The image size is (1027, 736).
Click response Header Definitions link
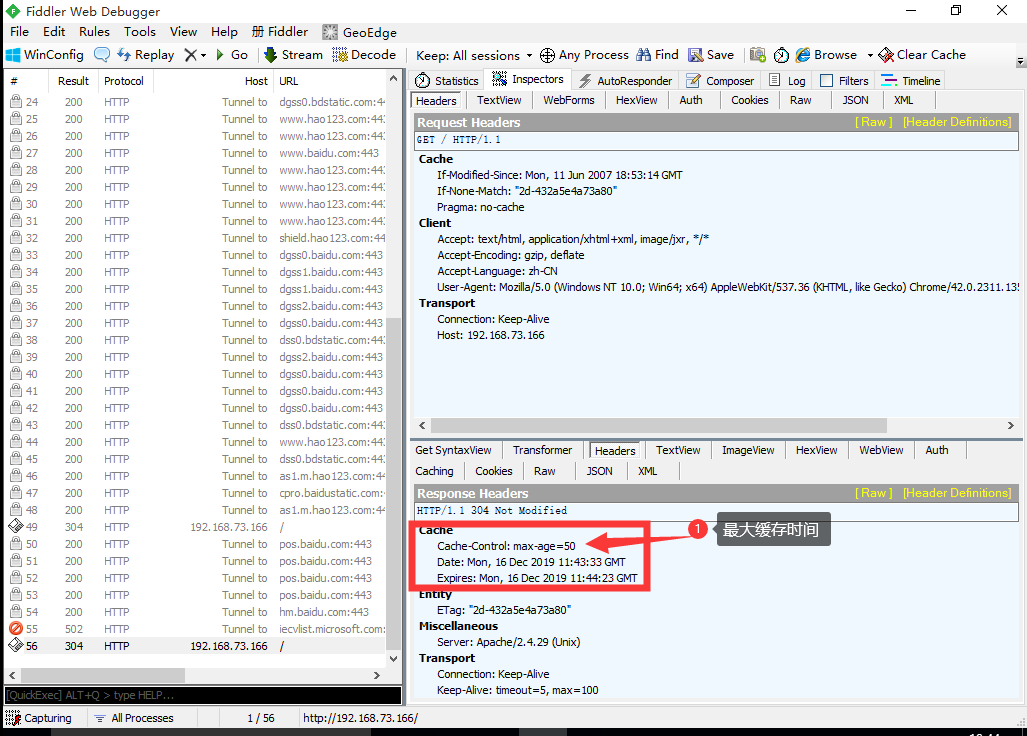[957, 493]
